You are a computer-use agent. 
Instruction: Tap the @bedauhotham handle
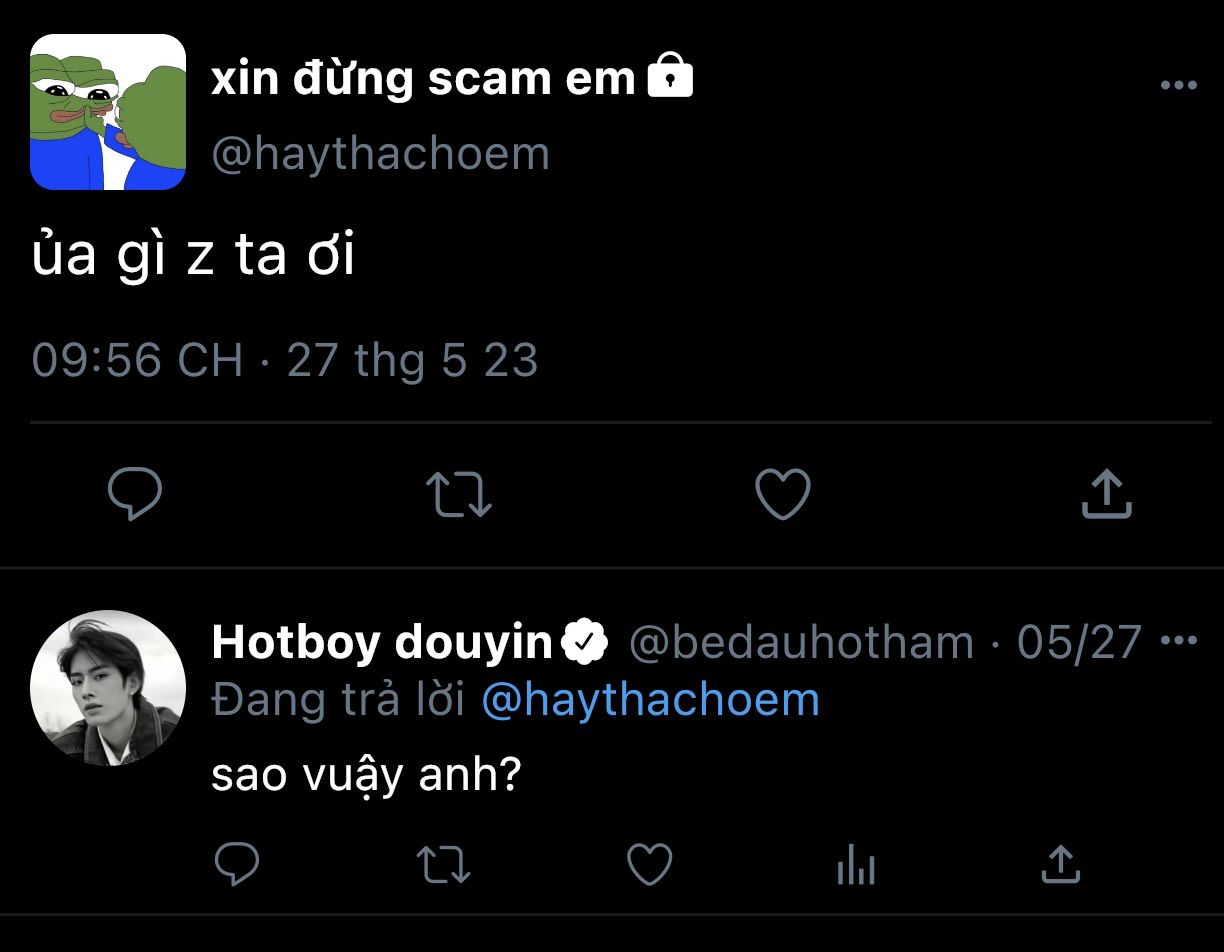(801, 642)
